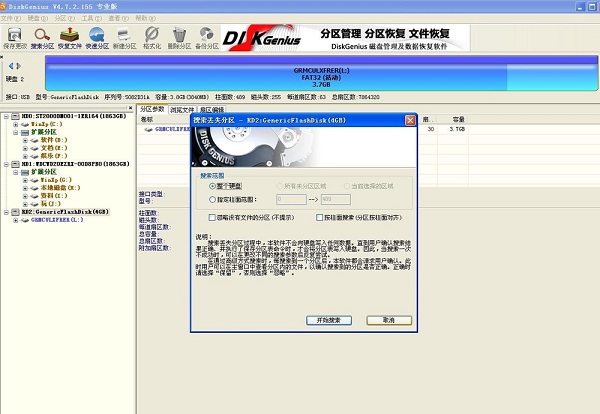Collapse the 扩展分区 node under HD0
Screen dimensions: 600x414
[16, 132]
